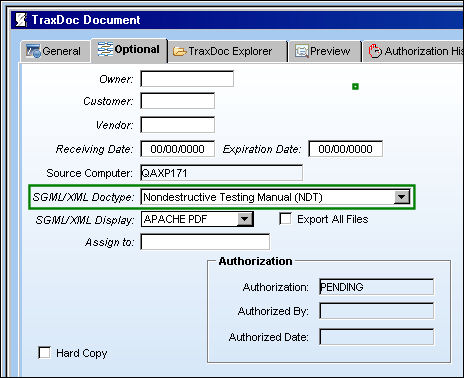The width and height of the screenshot is (464, 378).
Task: Click the Authorization field showing PENDING
Action: [x=377, y=287]
